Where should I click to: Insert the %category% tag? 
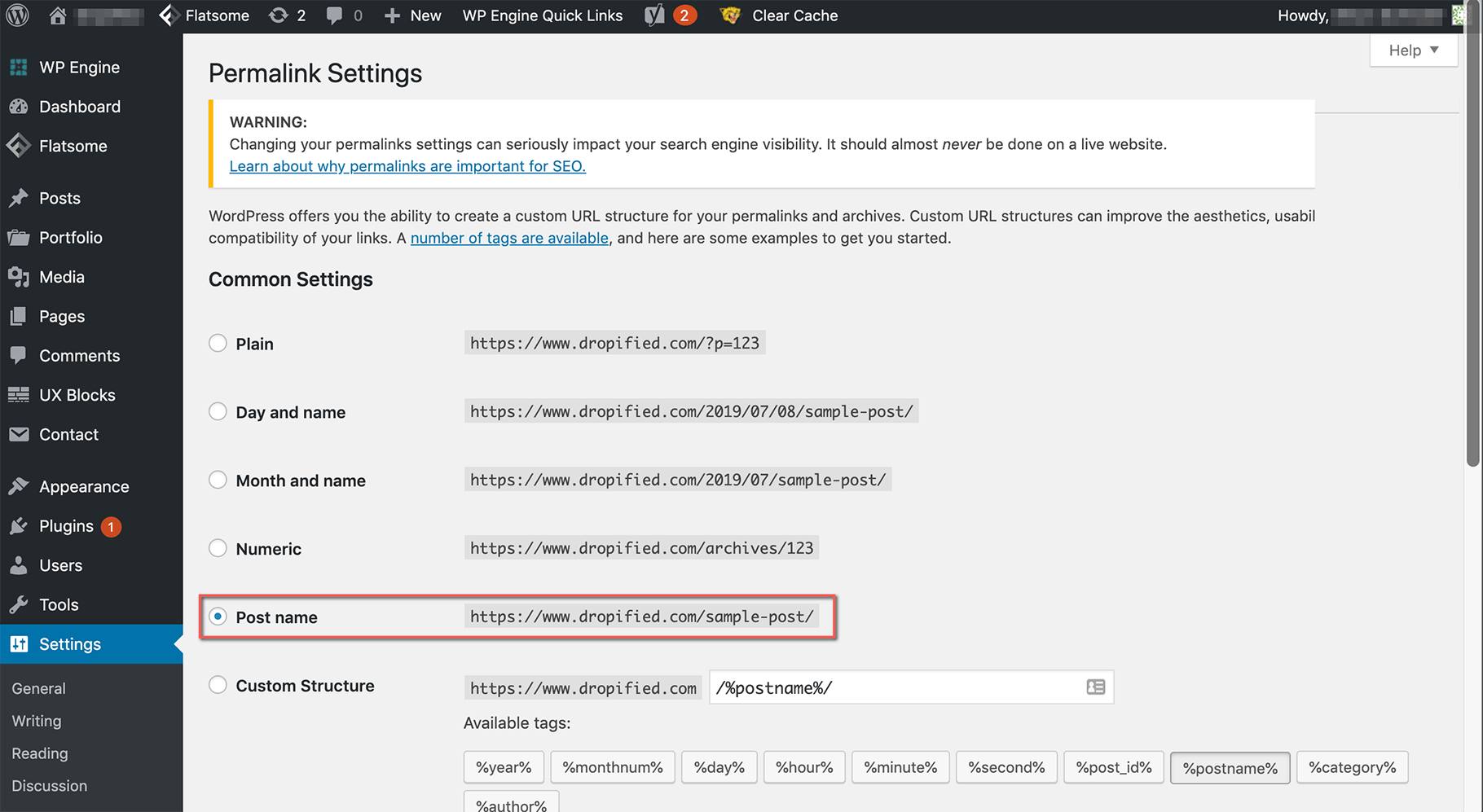point(1353,767)
